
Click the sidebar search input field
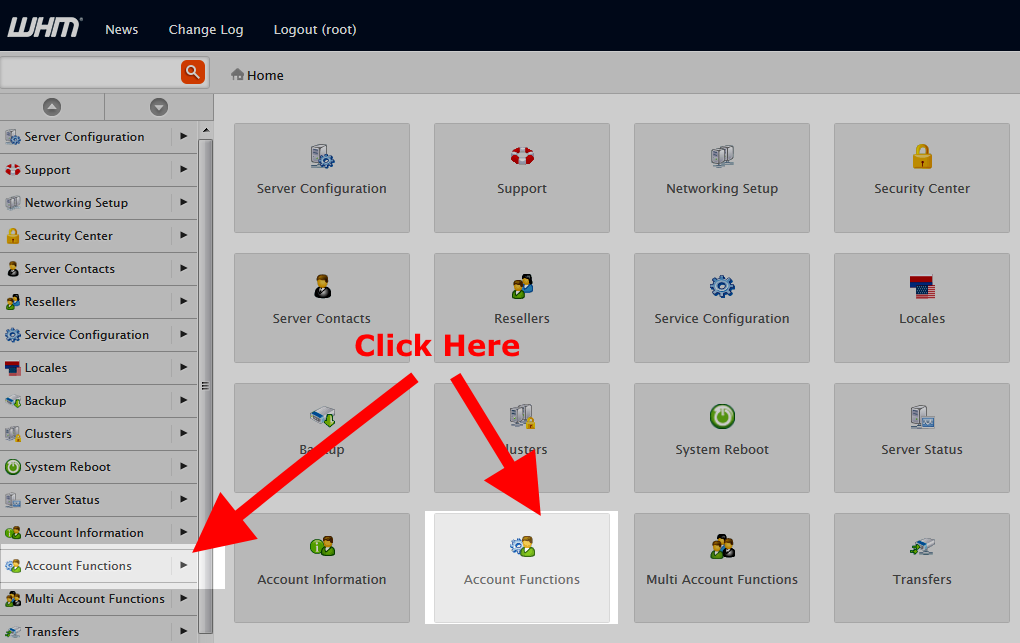point(90,72)
